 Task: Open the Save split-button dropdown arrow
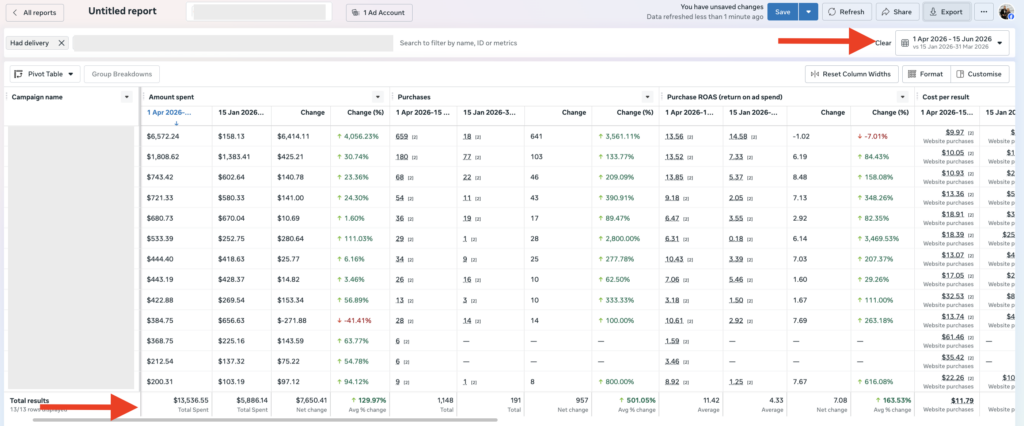pos(809,12)
